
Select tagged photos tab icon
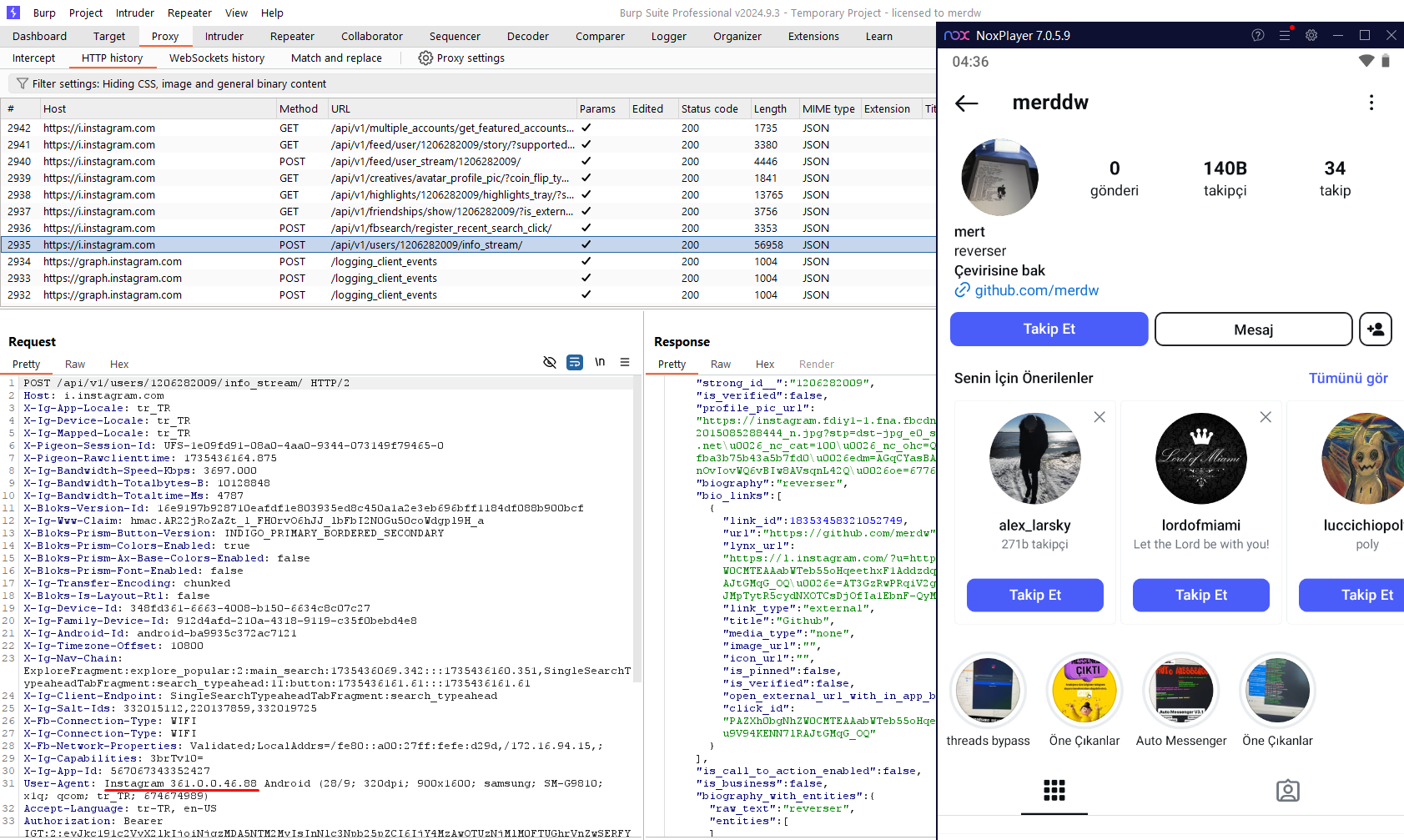pos(1288,791)
